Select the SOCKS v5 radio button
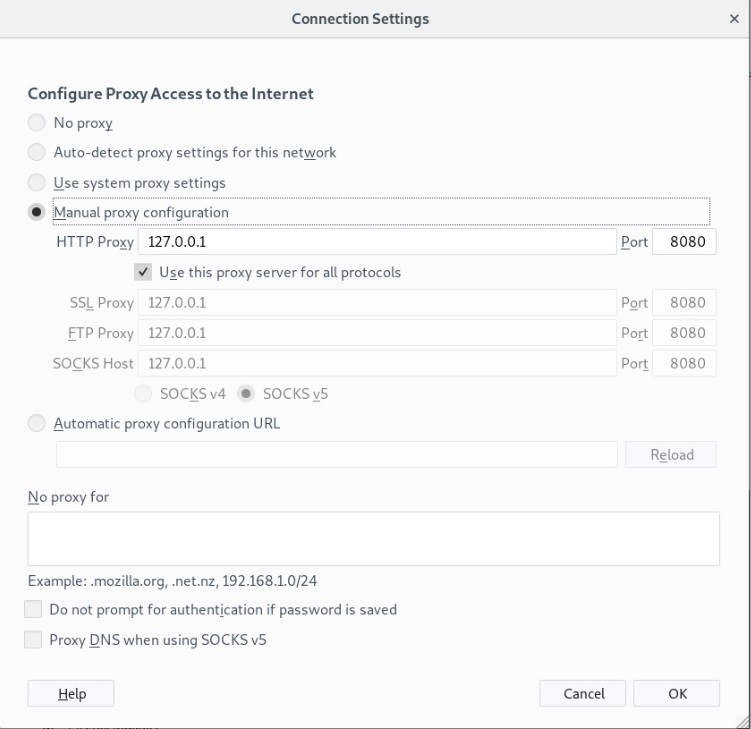 246,394
